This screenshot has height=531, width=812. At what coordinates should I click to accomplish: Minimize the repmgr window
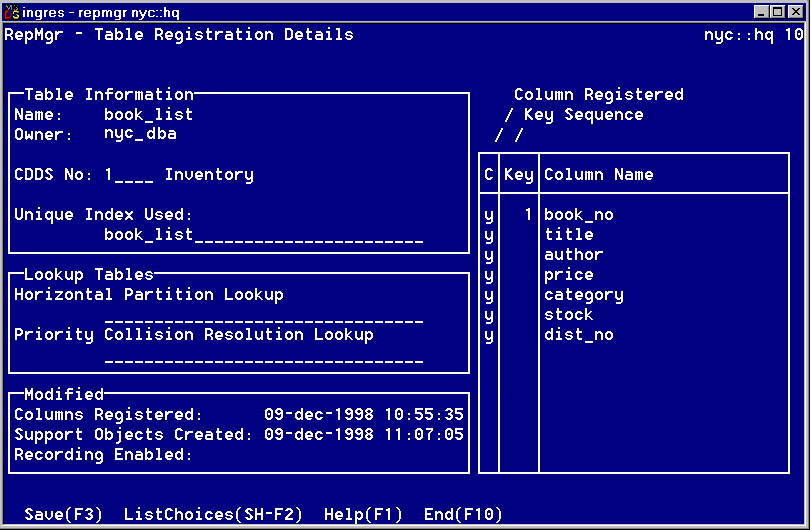click(x=763, y=11)
